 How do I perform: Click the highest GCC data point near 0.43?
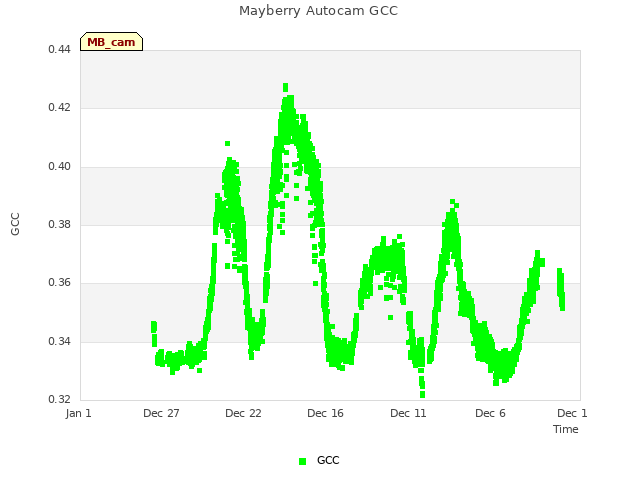pos(285,87)
